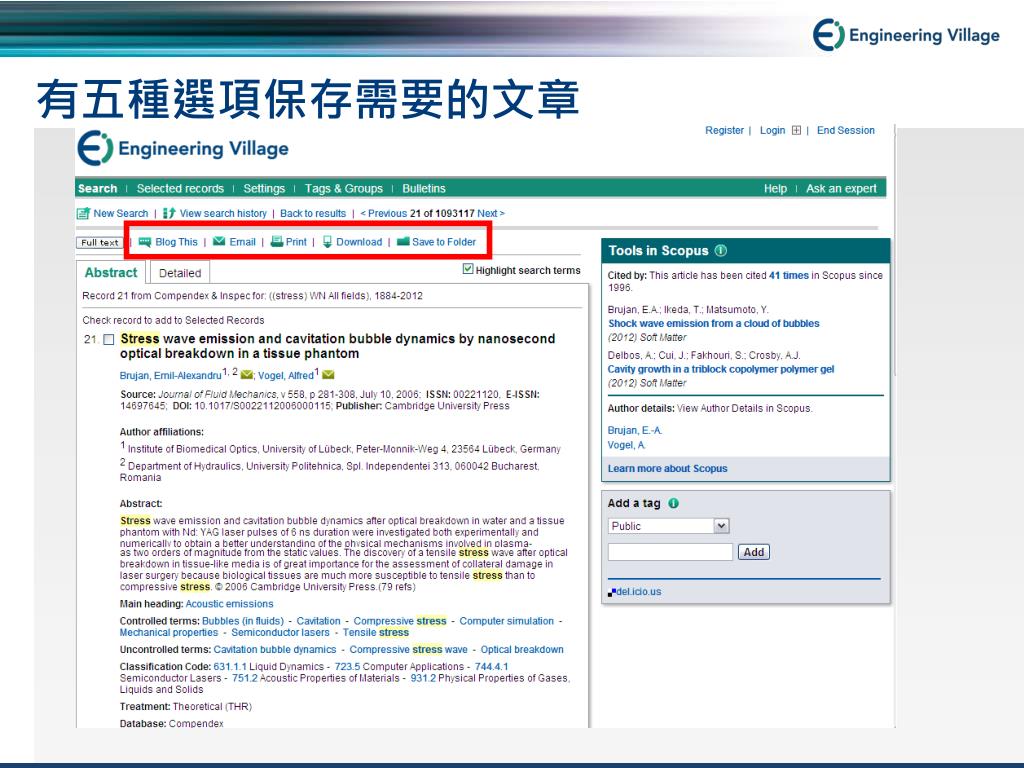Click the del.icio.us bookmark icon
The image size is (1024, 768).
[612, 592]
